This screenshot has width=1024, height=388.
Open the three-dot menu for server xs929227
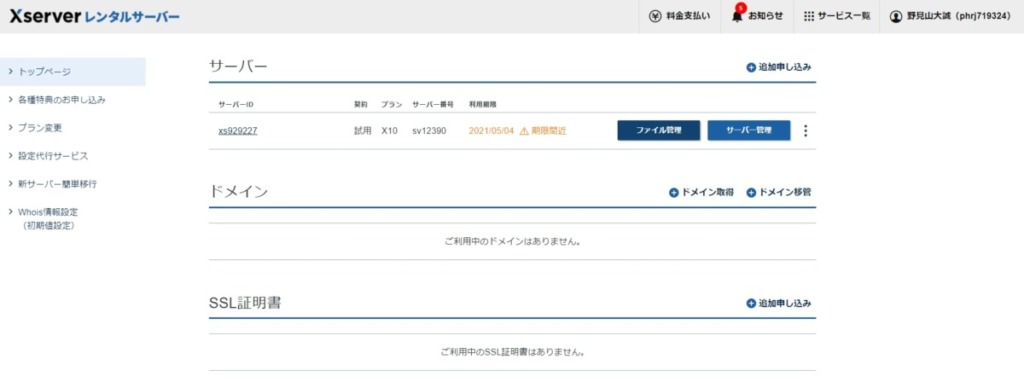[805, 131]
